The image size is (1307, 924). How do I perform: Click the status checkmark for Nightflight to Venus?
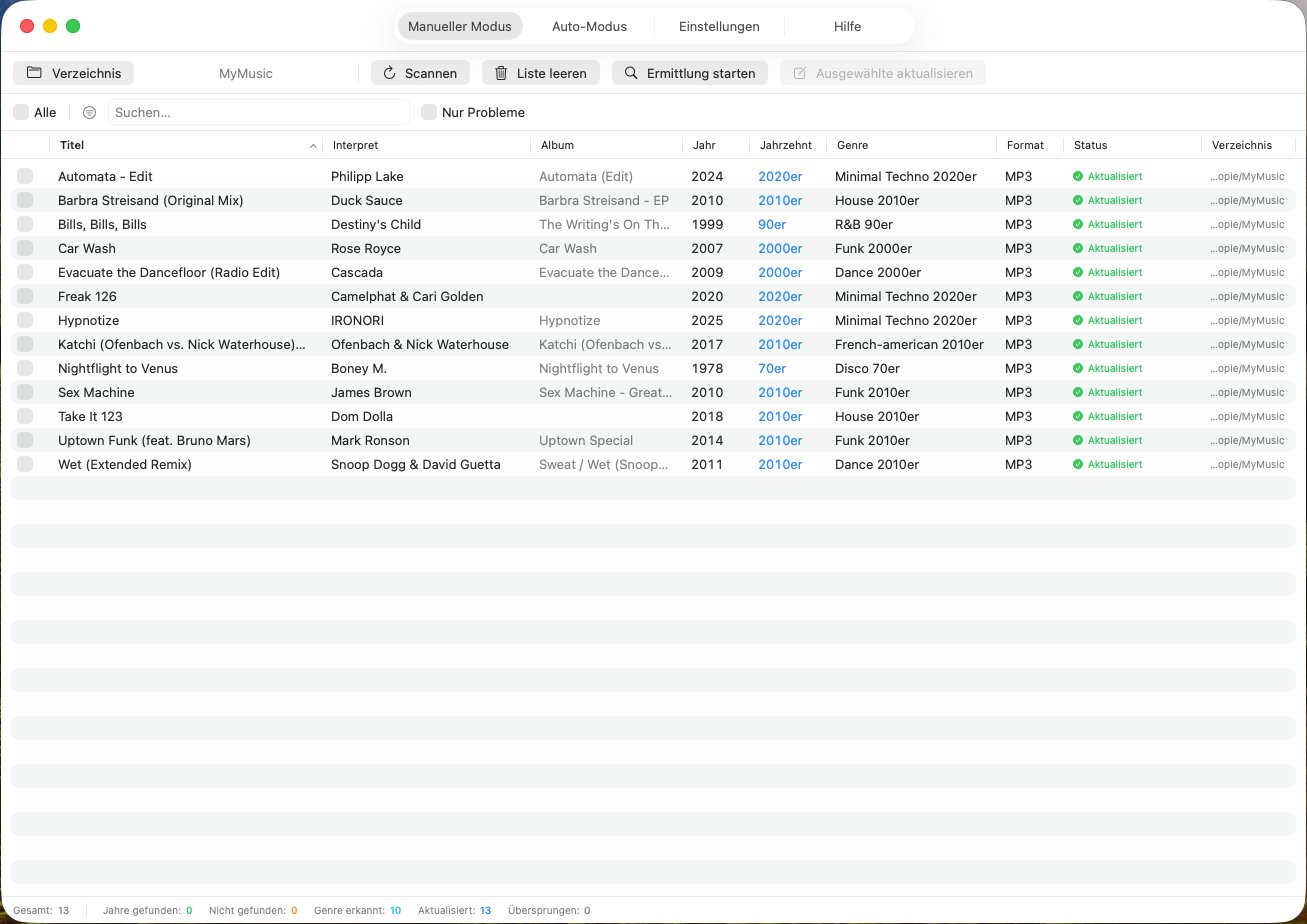pyautogui.click(x=1077, y=369)
